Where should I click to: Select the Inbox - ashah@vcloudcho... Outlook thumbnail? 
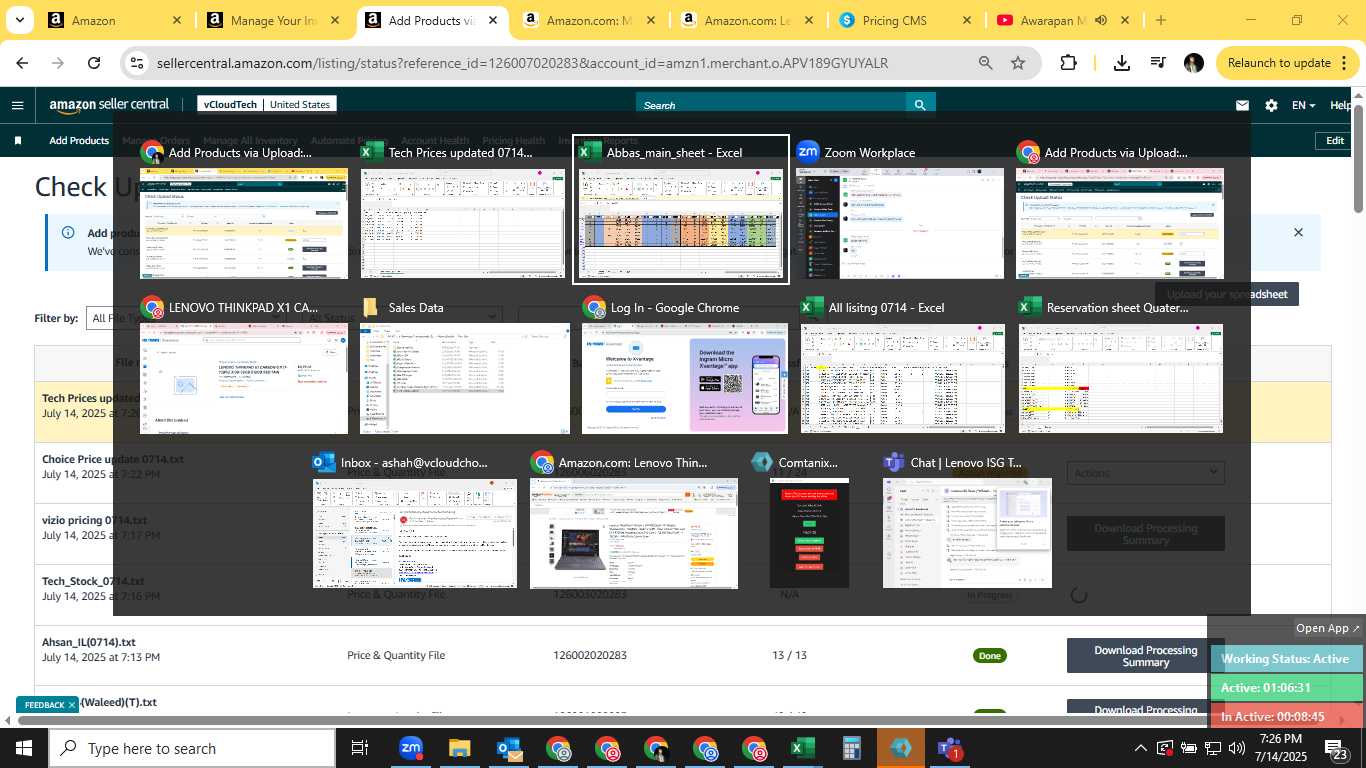[415, 520]
